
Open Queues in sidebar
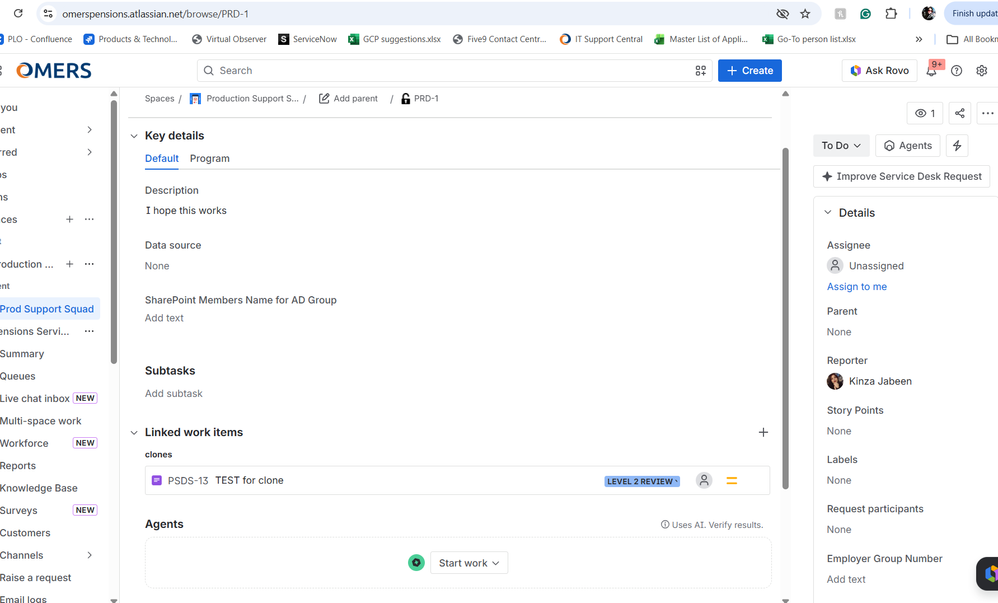click(18, 376)
